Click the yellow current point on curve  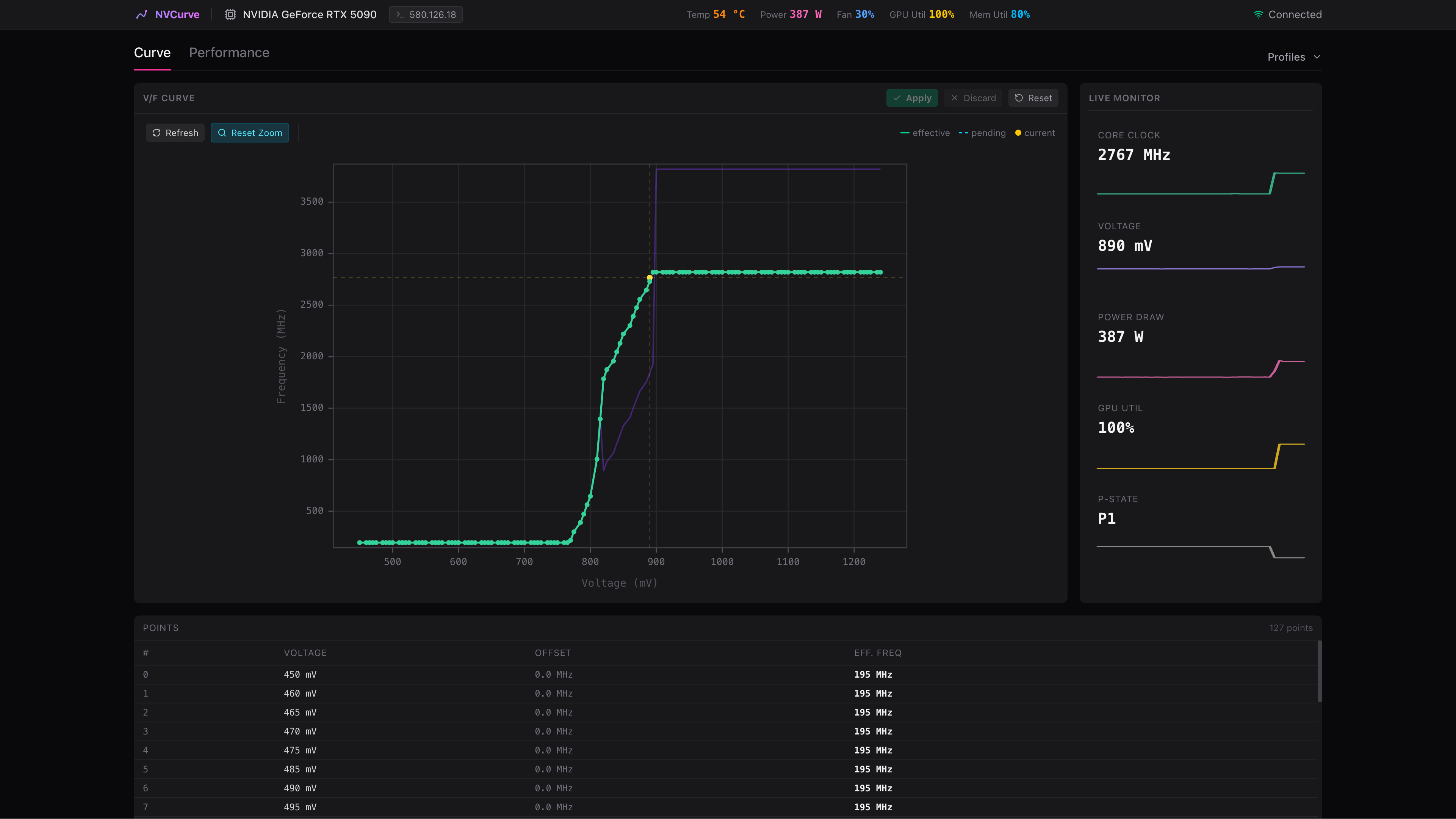pos(650,277)
